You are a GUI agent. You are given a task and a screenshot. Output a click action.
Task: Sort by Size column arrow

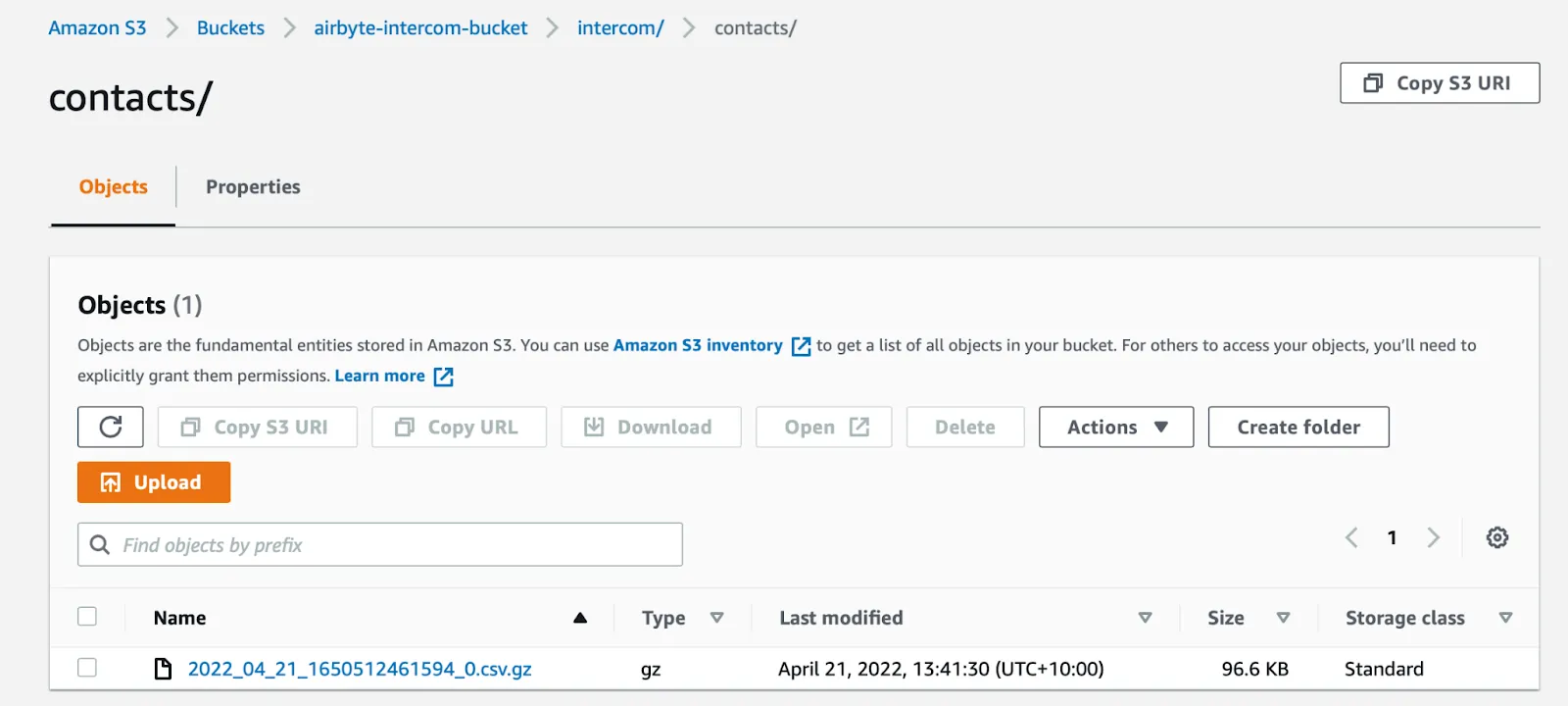pyautogui.click(x=1283, y=618)
